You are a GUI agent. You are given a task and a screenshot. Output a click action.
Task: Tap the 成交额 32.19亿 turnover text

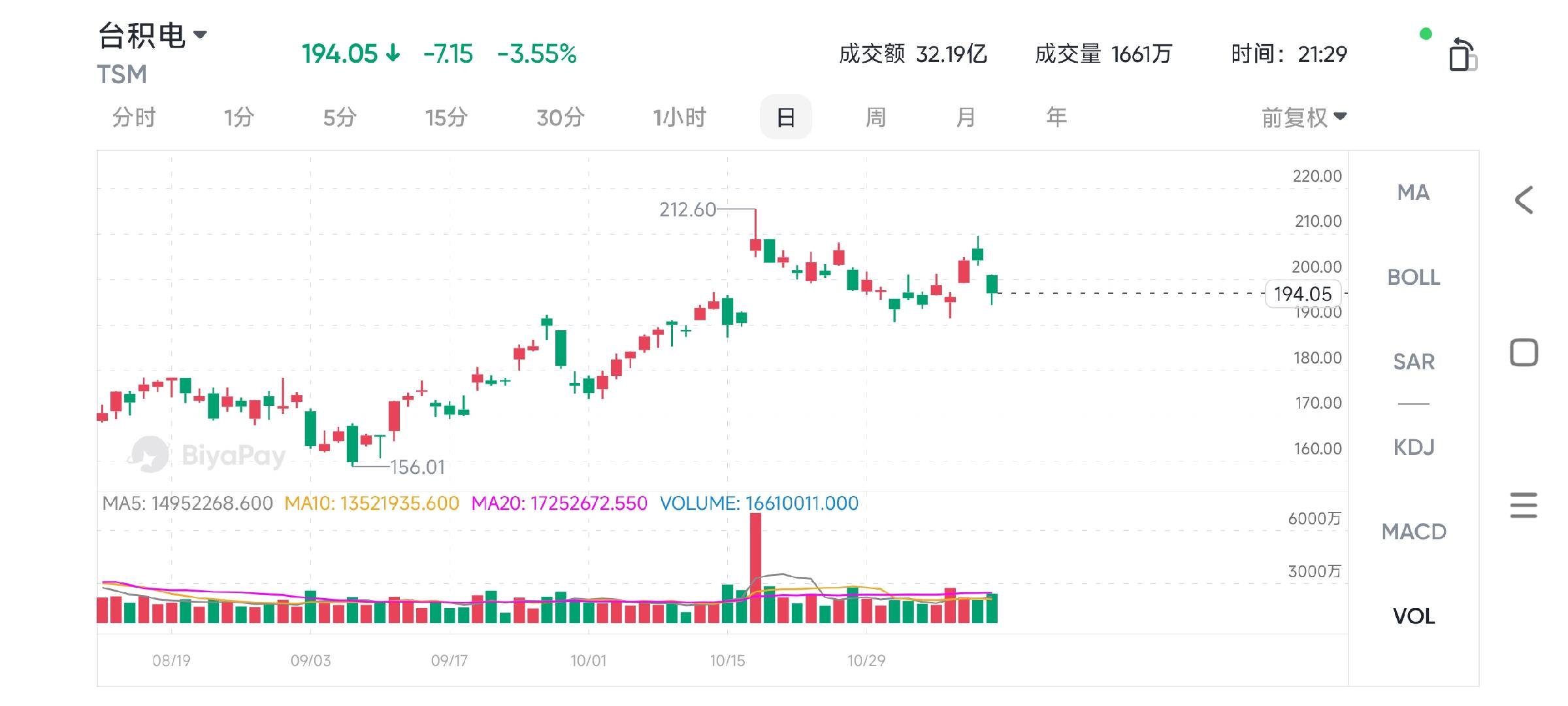[x=913, y=54]
